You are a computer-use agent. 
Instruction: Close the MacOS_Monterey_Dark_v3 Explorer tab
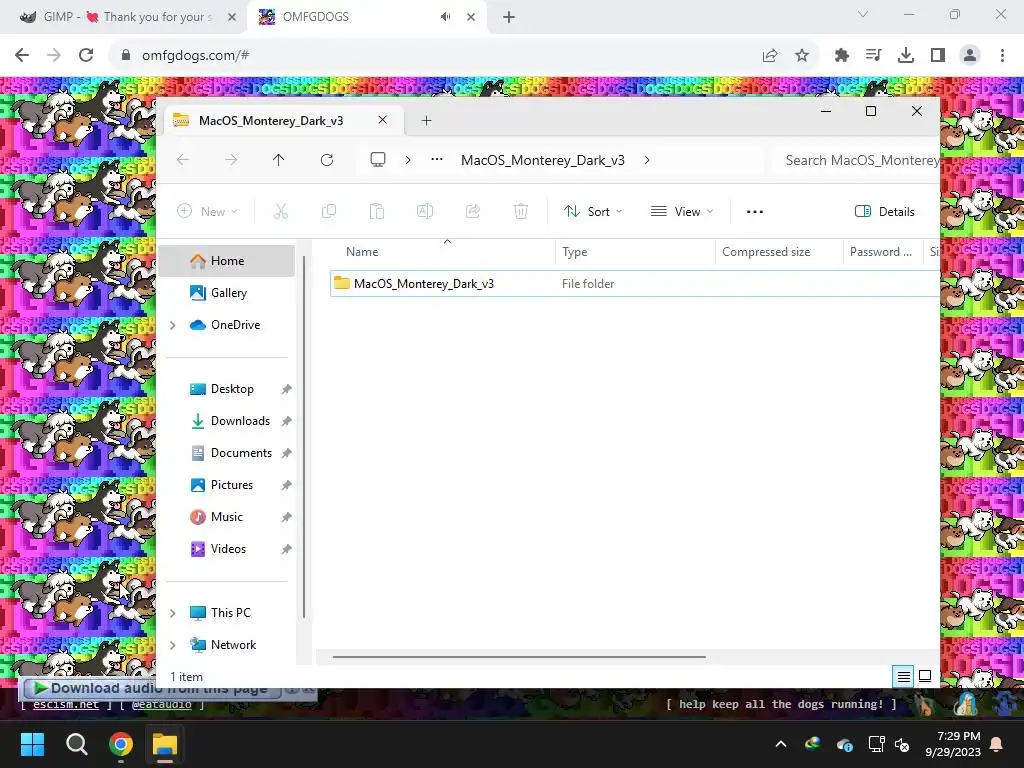point(383,120)
